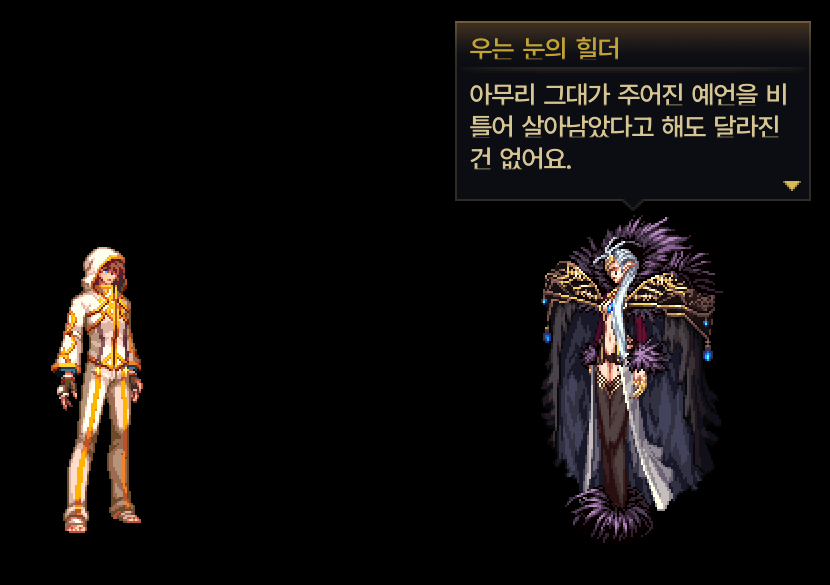The image size is (830, 585).
Task: Click the middle dialogue line 틀어 살아남았다고 해도
Action: tap(625, 127)
